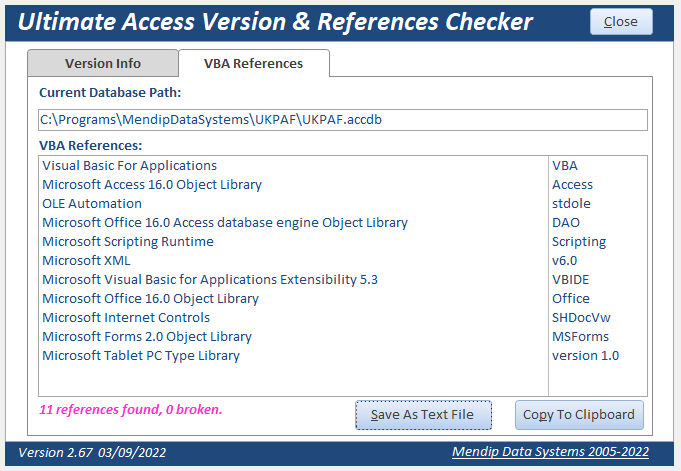Select the VBA Extensibility 5.3 reference
This screenshot has height=471, width=681.
point(210,280)
